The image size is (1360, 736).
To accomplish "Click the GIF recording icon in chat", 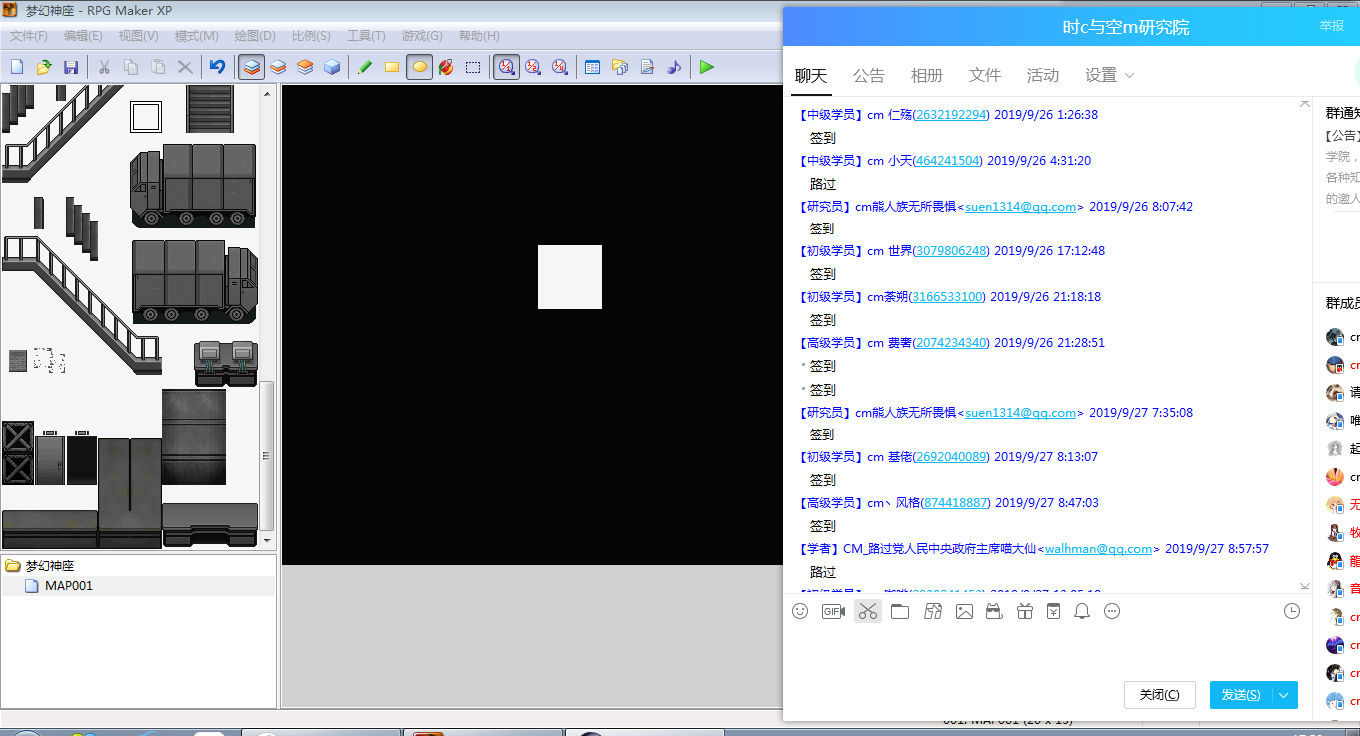I will 833,611.
